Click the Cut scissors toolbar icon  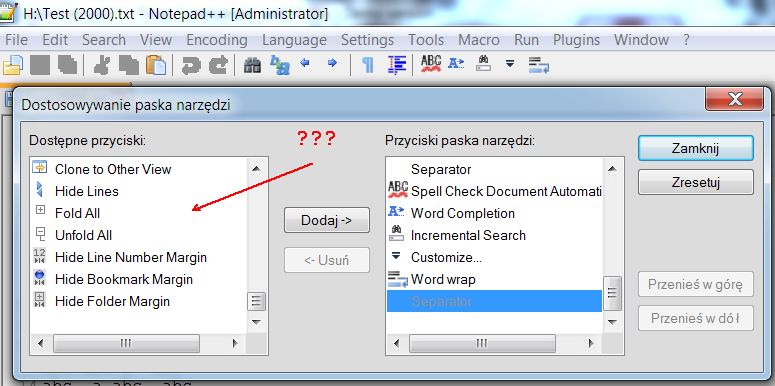[x=101, y=65]
